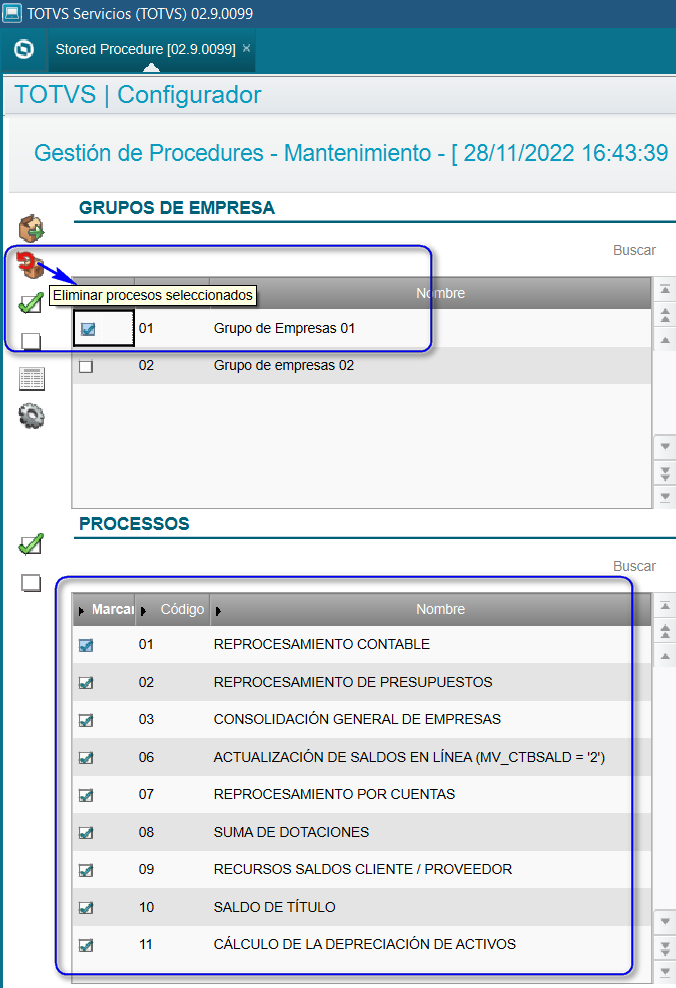The image size is (676, 988).
Task: Check Grupo de empresas 02 checkbox
Action: (x=86, y=366)
